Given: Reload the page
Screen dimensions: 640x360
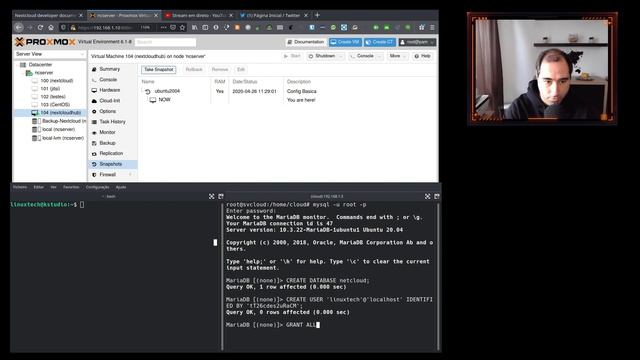Looking at the screenshot, I should (x=40, y=27).
